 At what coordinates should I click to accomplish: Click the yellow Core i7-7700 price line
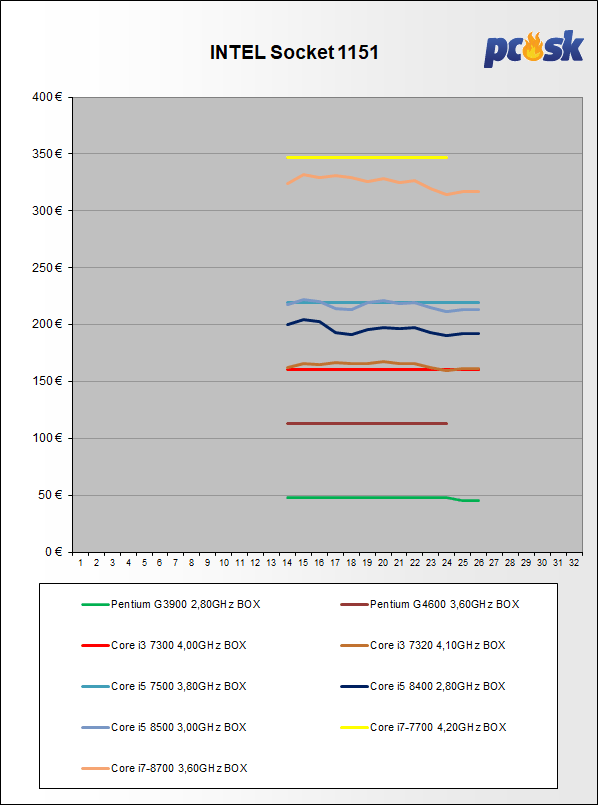click(367, 158)
